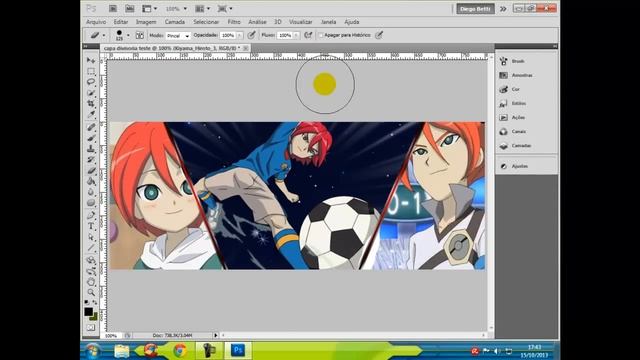Viewport: 640px width, 360px height.
Task: Toggle tablet pressure for size
Action: [x=379, y=36]
